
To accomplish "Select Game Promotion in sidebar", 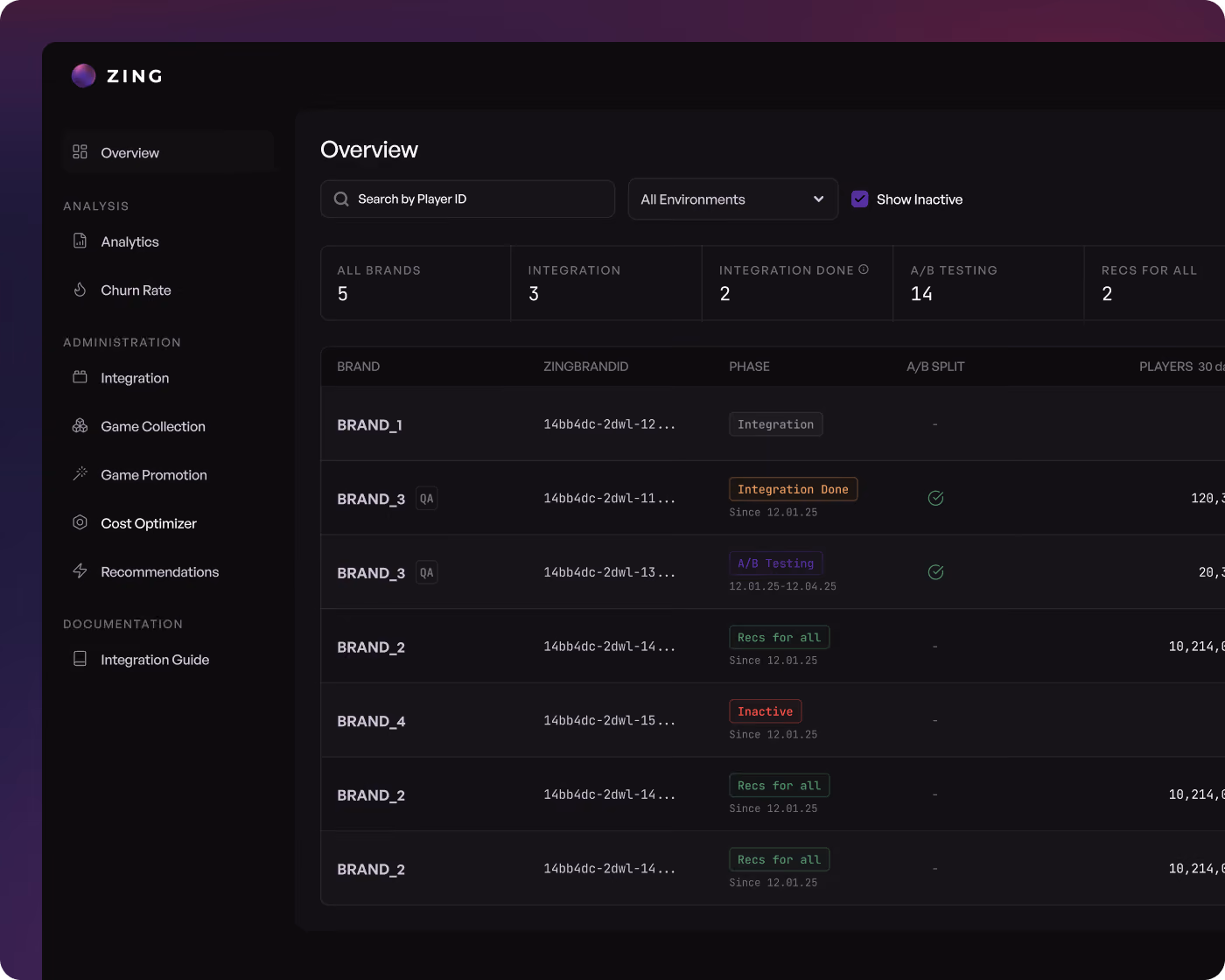I will 154,475.
